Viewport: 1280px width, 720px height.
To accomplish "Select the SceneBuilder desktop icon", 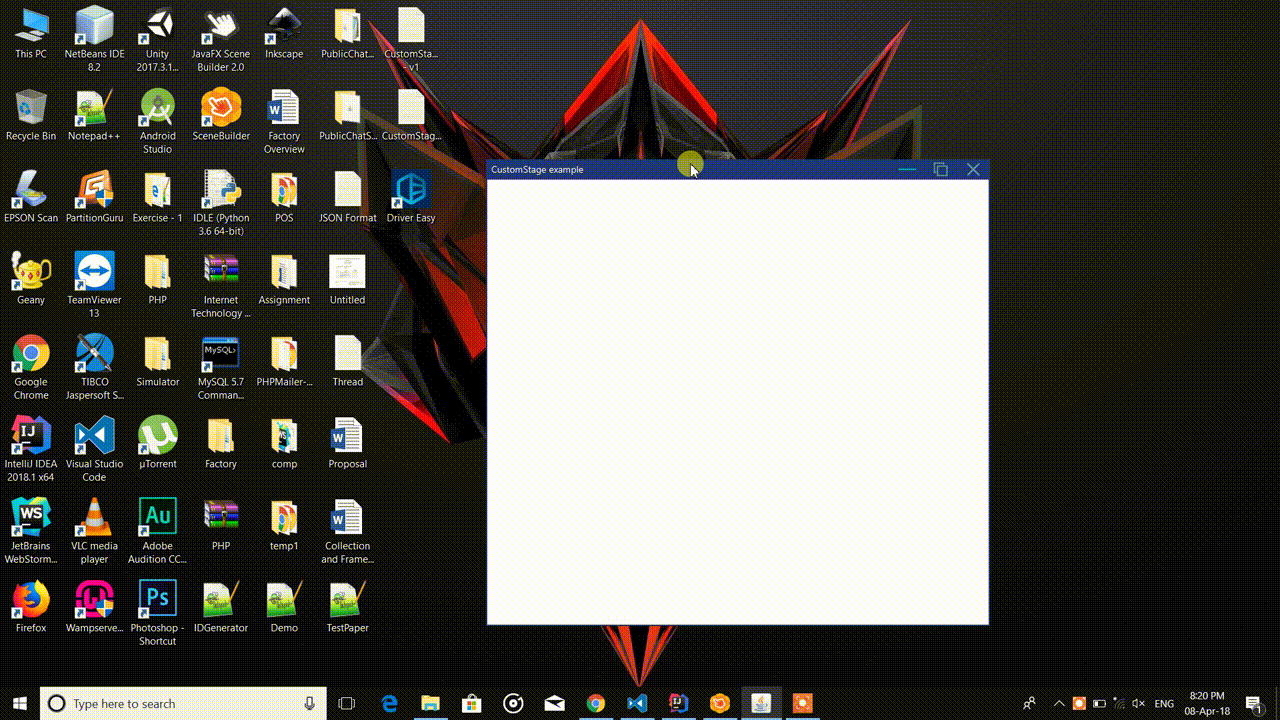I will click(221, 114).
